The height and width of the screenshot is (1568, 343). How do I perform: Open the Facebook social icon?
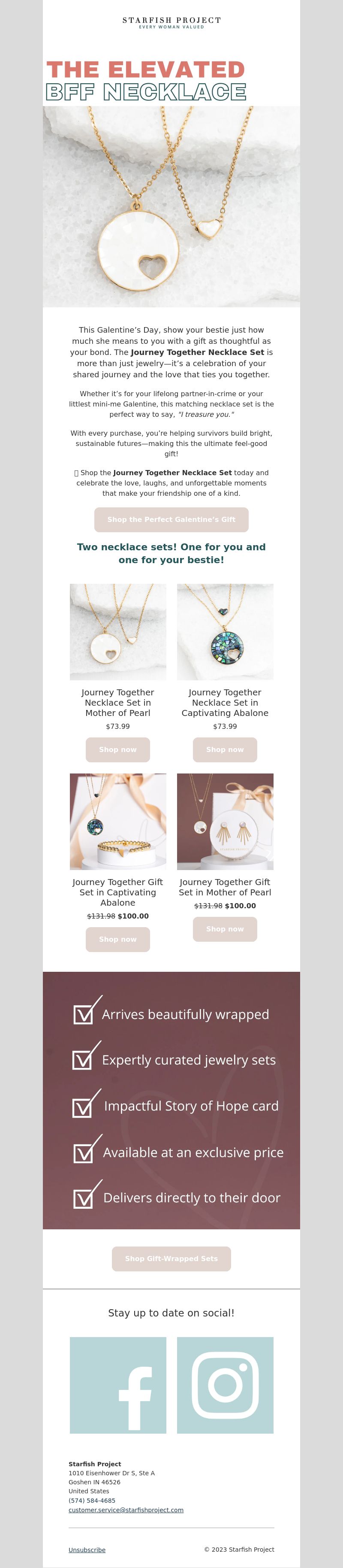pos(118,1385)
